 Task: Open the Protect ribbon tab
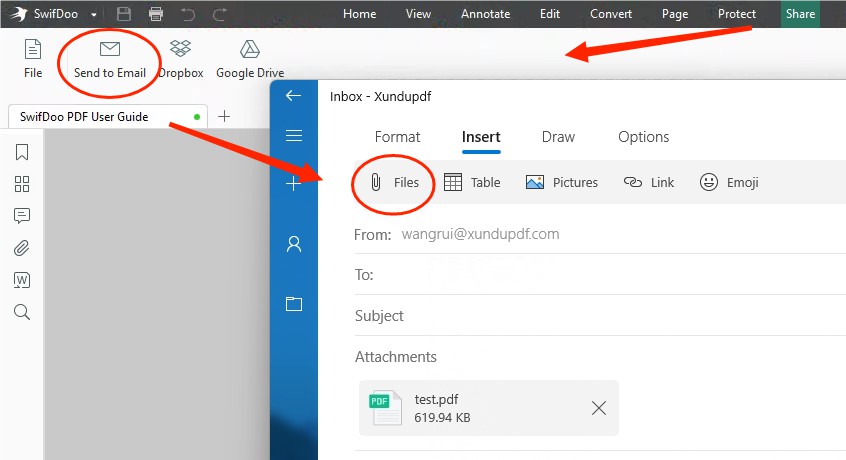(736, 14)
